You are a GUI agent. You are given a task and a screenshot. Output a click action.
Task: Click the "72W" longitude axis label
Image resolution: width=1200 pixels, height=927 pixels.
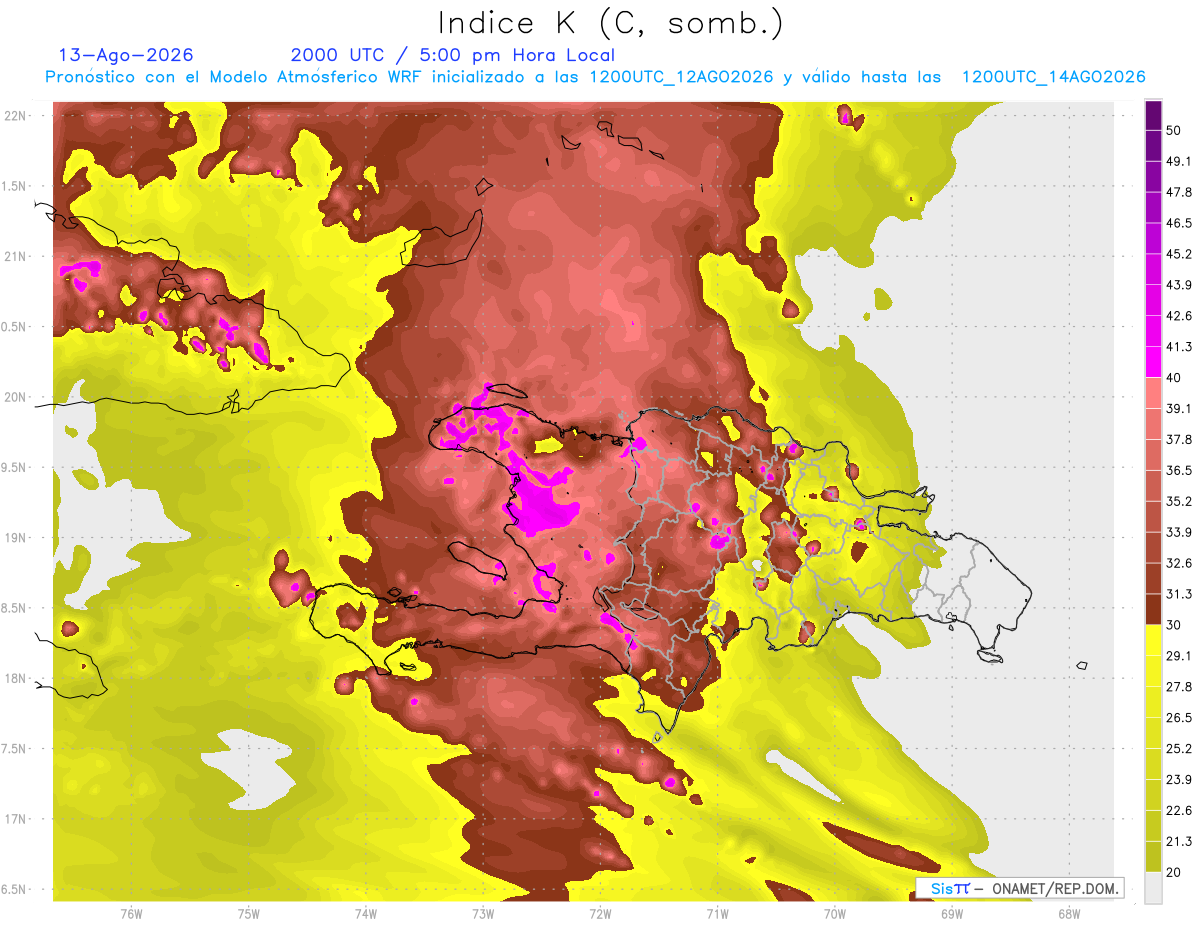point(600,913)
